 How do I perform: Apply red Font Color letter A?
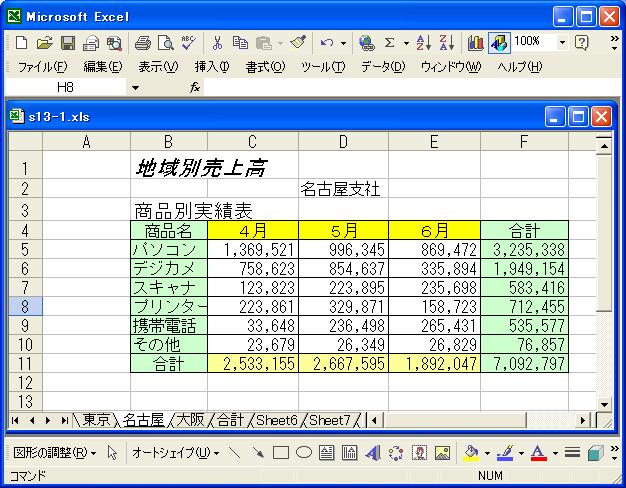[x=539, y=453]
